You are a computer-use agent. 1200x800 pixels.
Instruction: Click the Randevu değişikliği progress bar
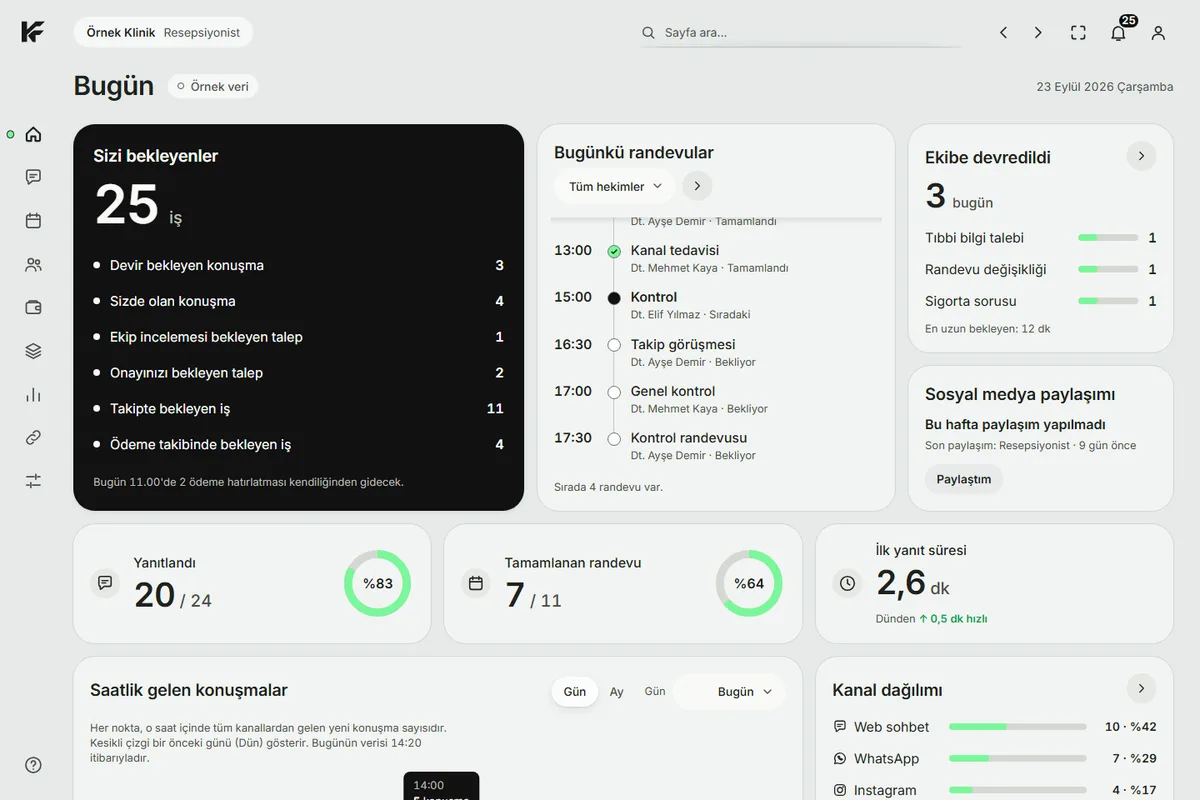[x=1108, y=269]
